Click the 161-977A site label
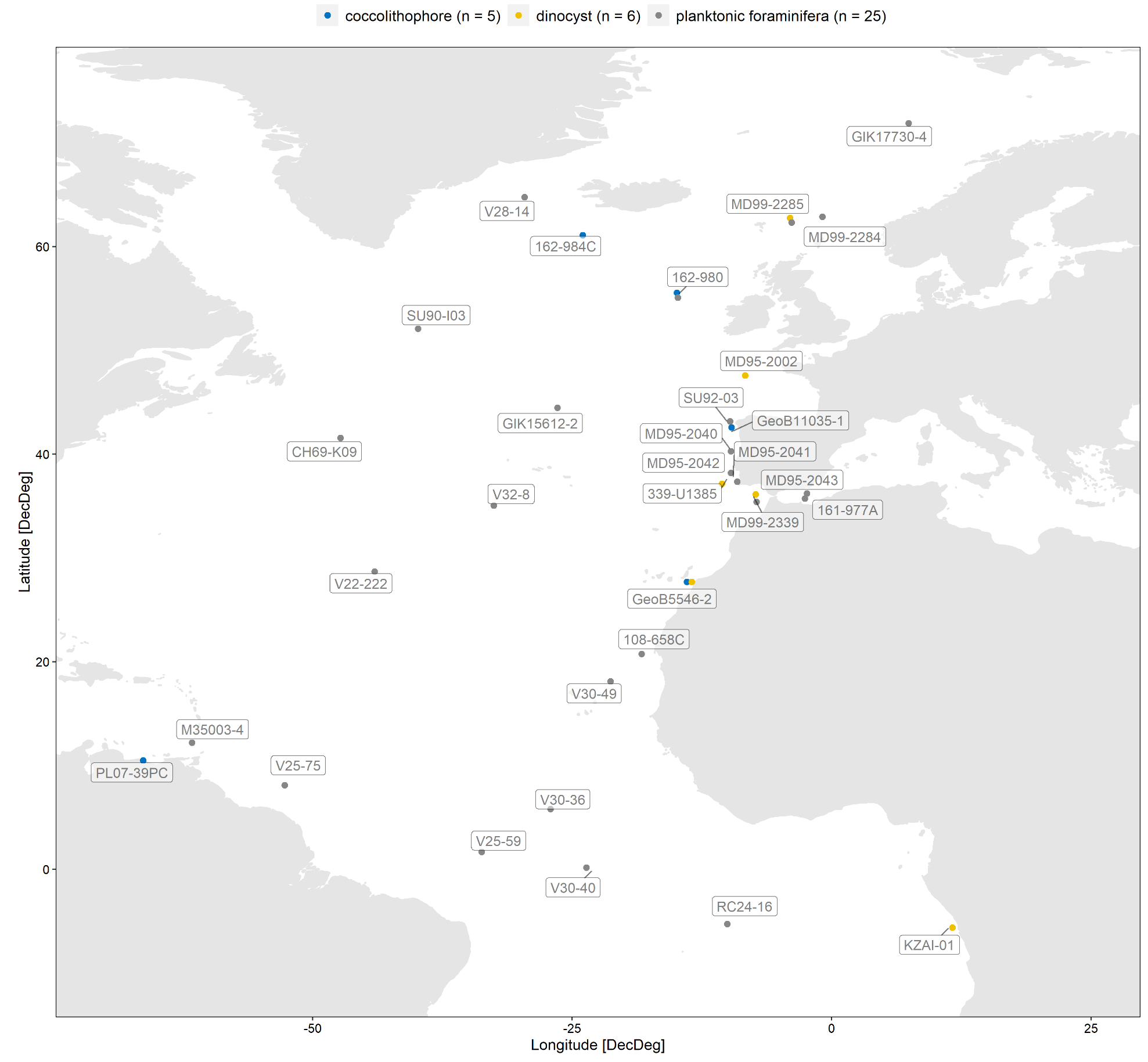This screenshot has height=1062, width=1148. pos(848,510)
